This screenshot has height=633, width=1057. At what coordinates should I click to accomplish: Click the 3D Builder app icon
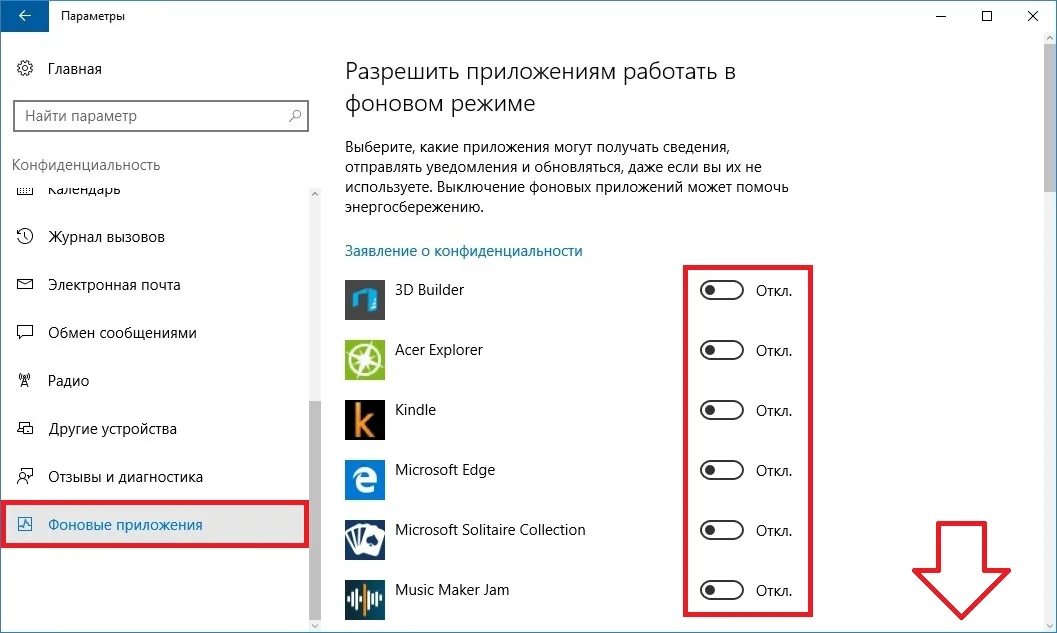coord(365,299)
